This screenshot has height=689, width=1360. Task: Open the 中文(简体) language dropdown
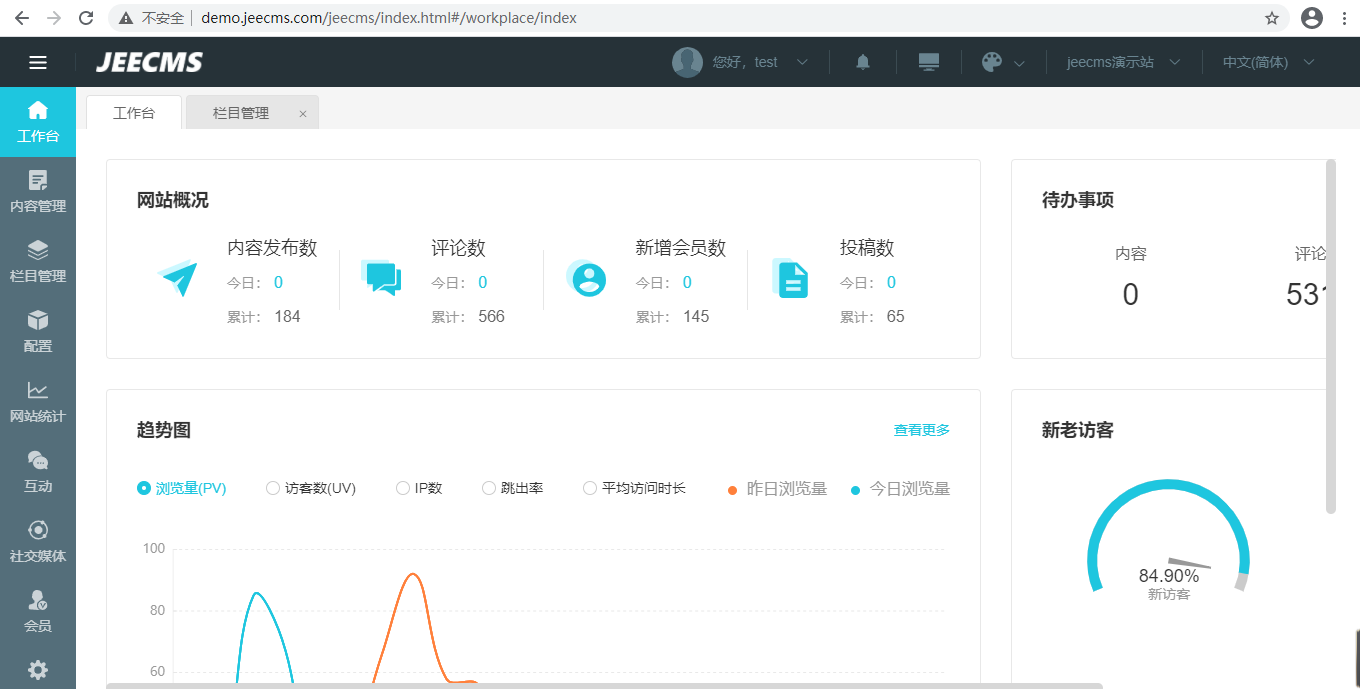(x=1267, y=62)
